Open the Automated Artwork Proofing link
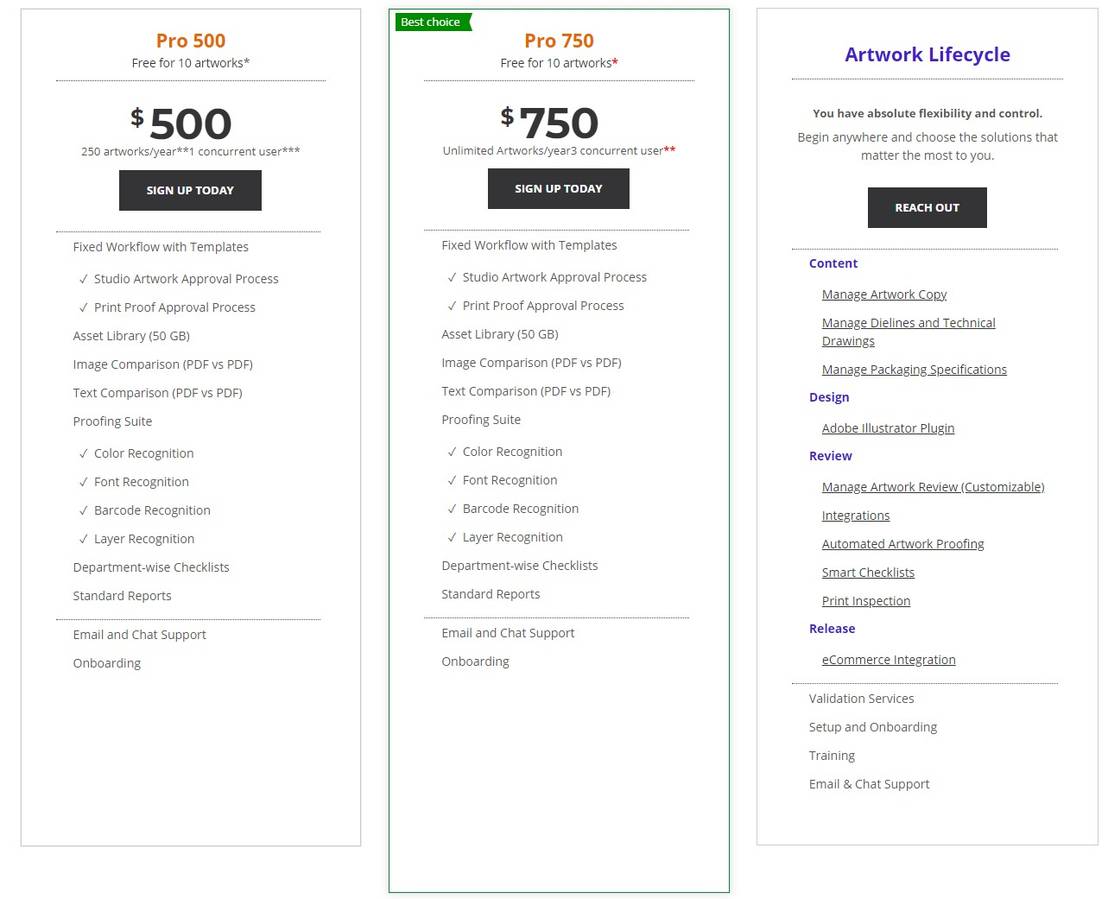 902,543
